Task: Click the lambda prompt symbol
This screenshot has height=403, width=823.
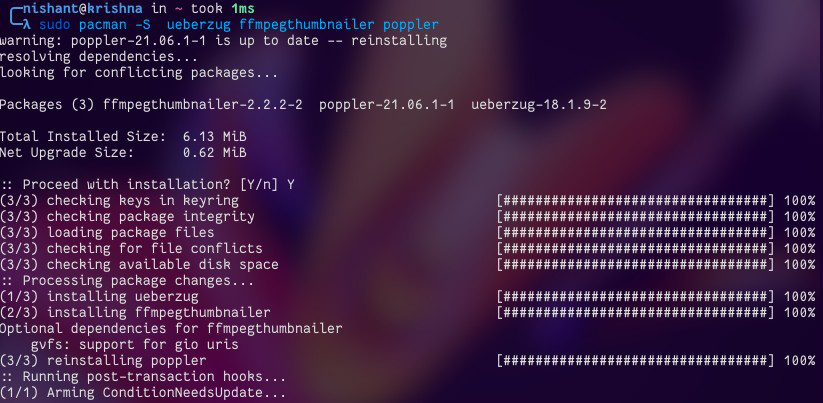Action: (27, 25)
